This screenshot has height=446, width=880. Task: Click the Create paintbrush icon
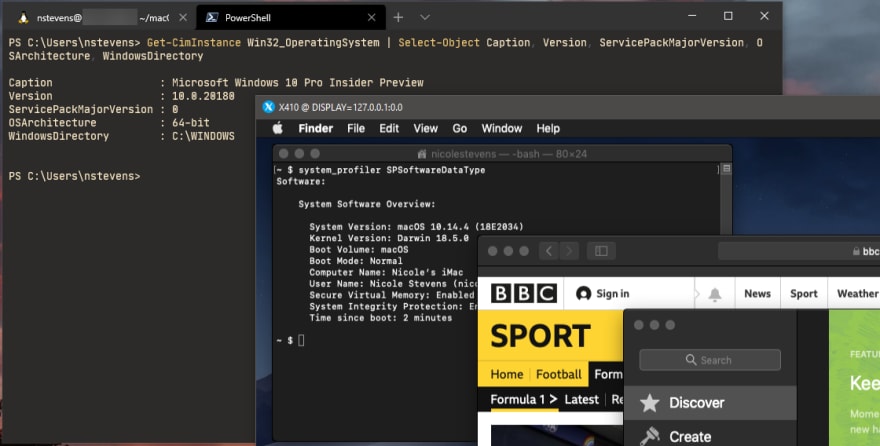pos(649,436)
